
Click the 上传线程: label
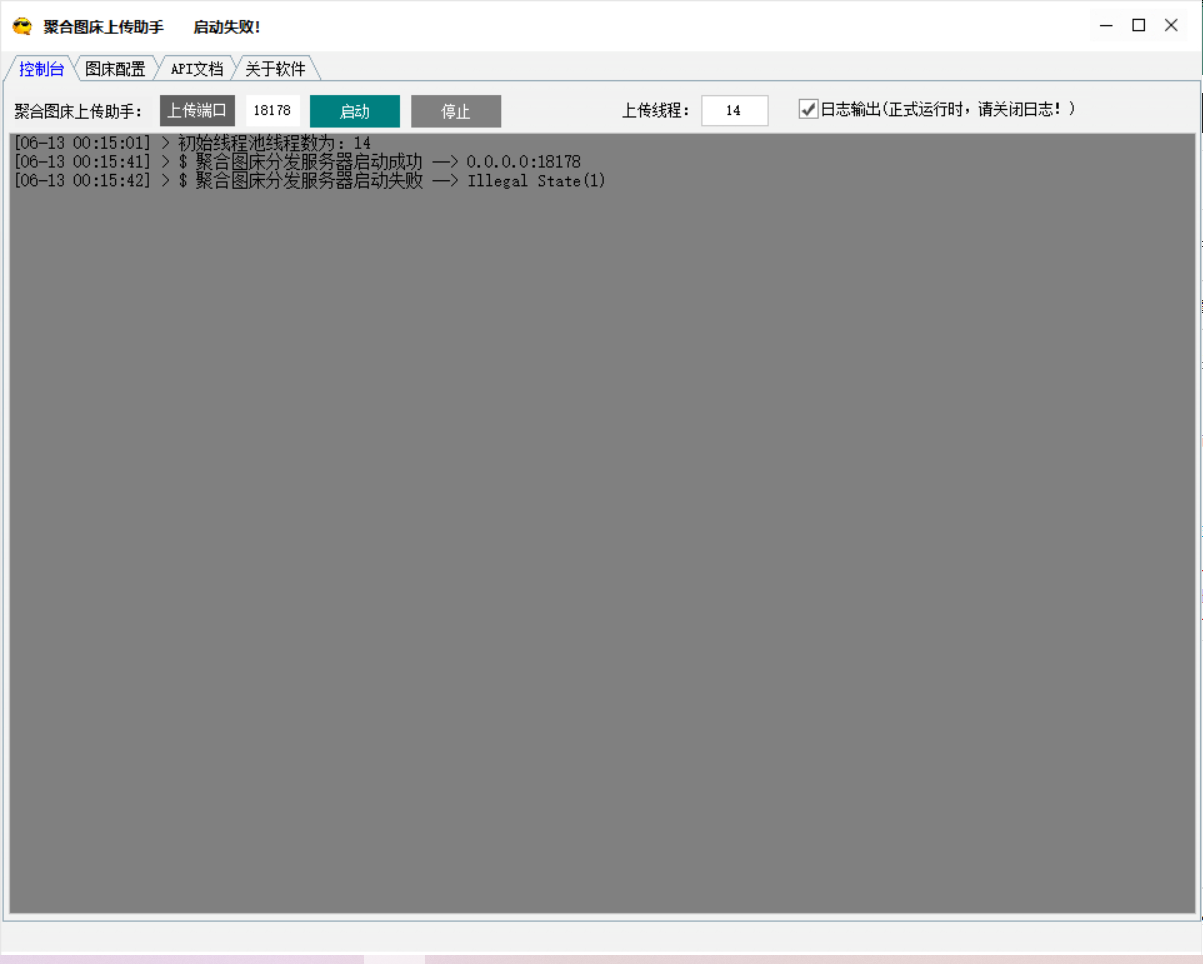[656, 111]
